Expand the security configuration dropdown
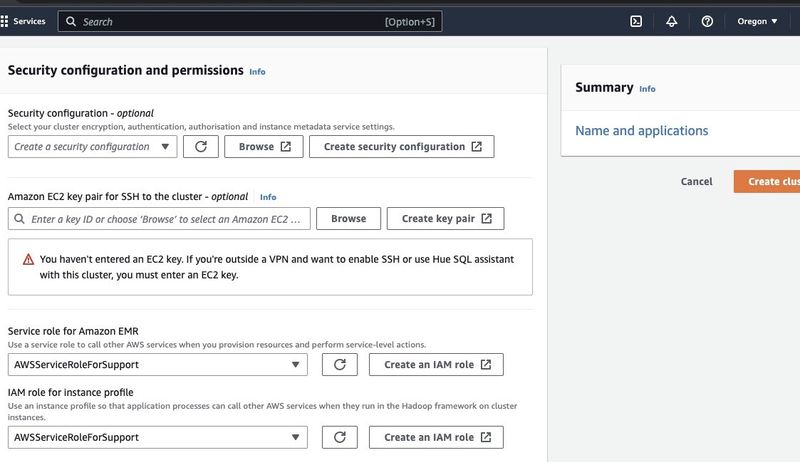 tap(92, 147)
